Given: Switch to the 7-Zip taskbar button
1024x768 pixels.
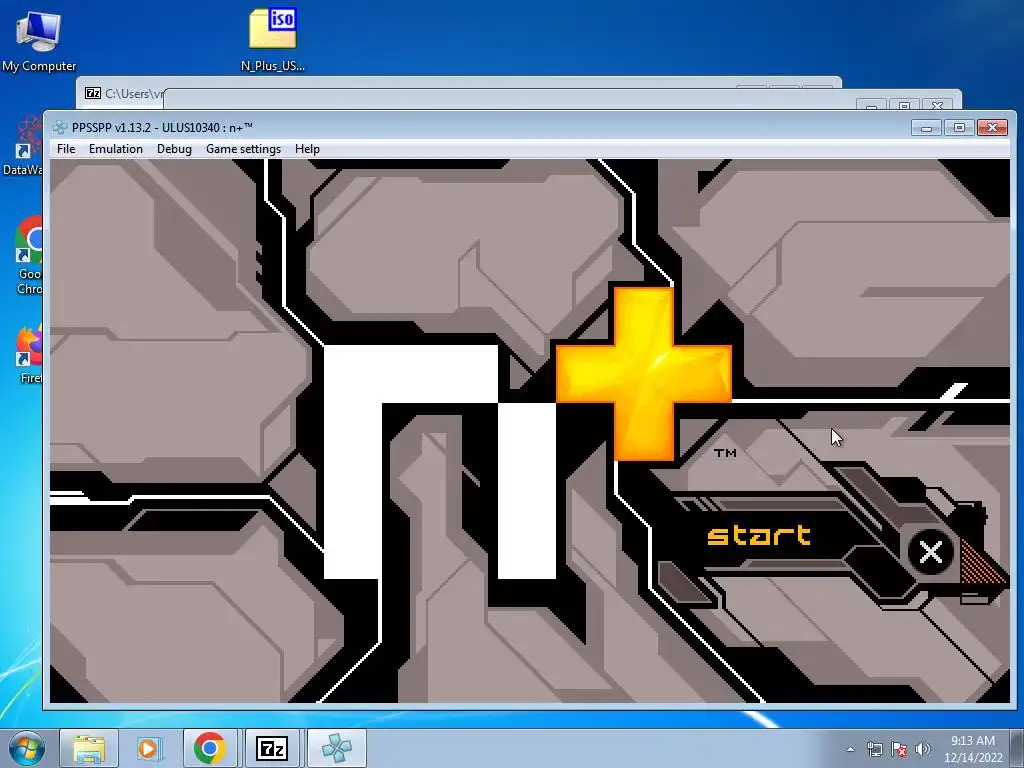Looking at the screenshot, I should 272,748.
